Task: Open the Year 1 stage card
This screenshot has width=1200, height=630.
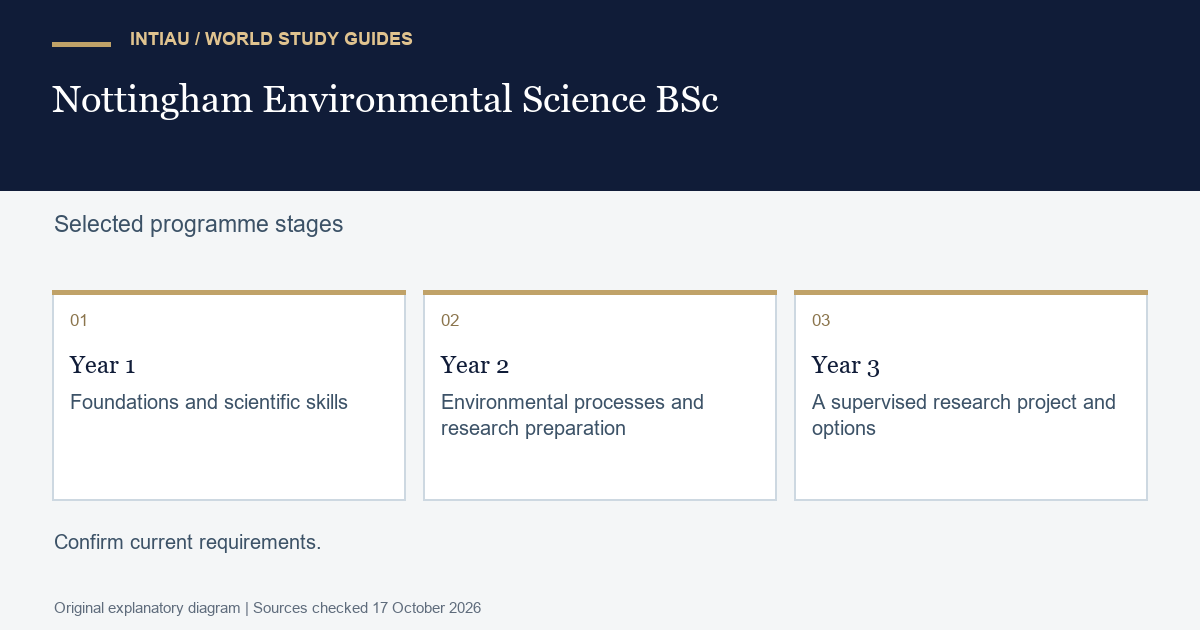Action: (x=229, y=395)
